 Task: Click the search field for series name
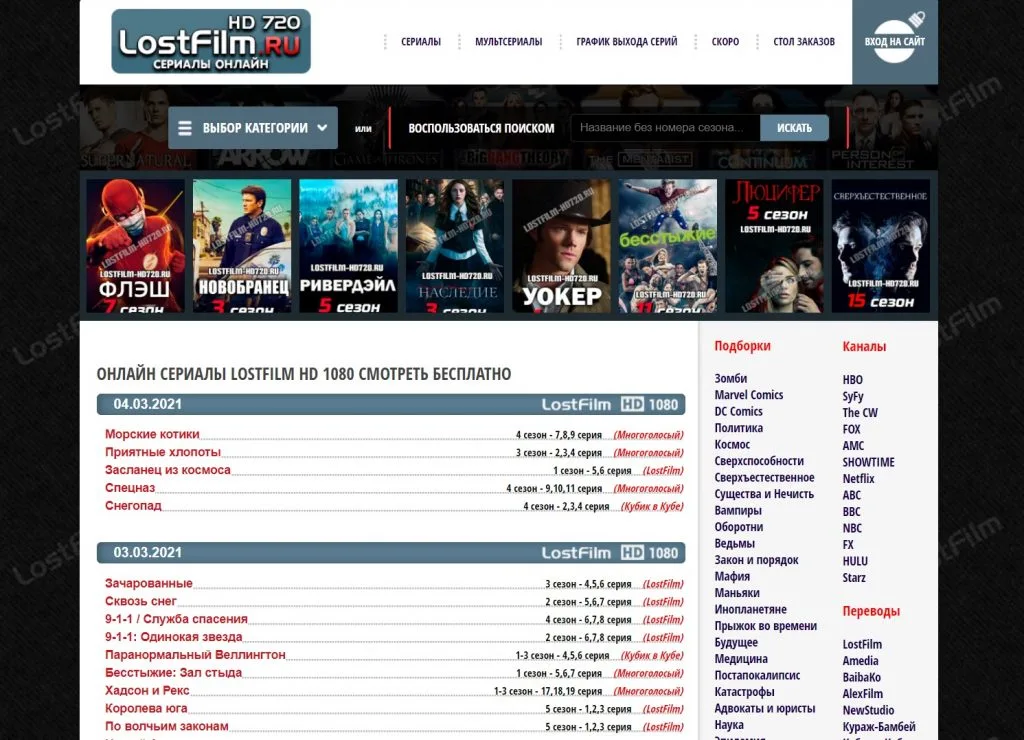(665, 128)
